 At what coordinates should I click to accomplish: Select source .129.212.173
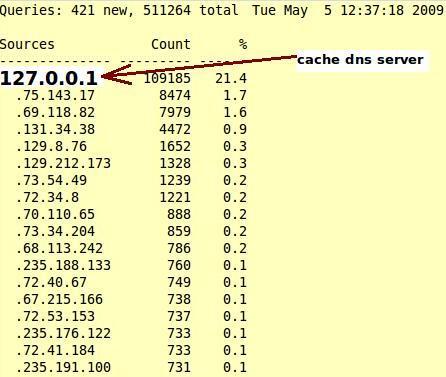63,164
